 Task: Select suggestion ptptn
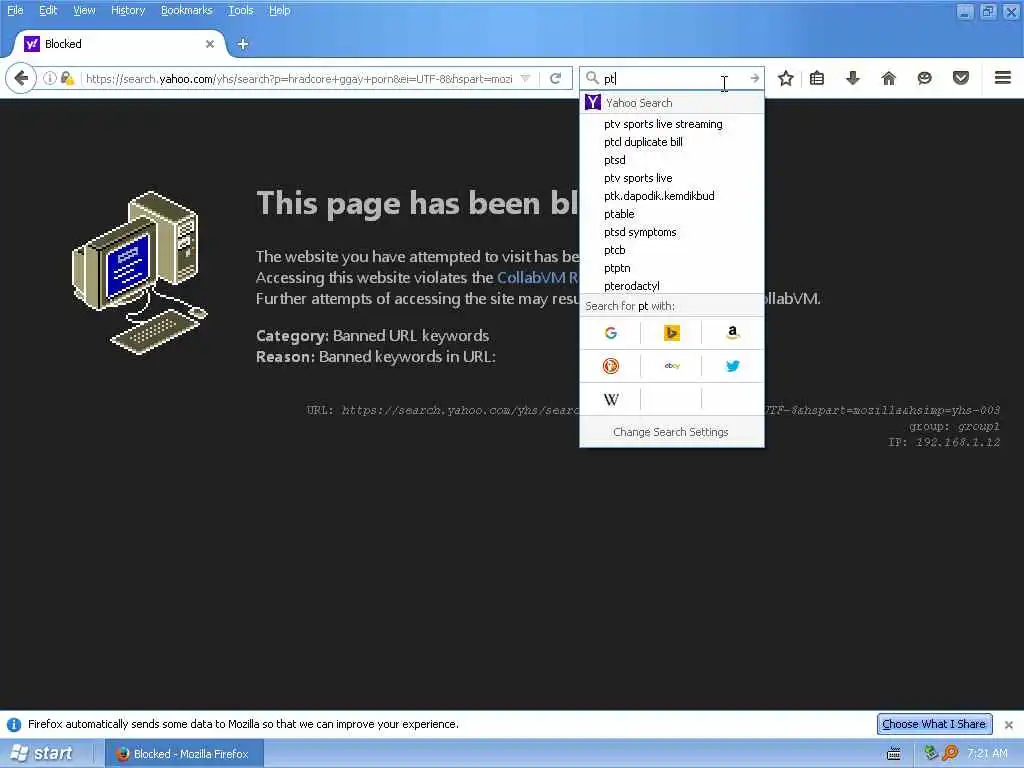click(671, 268)
